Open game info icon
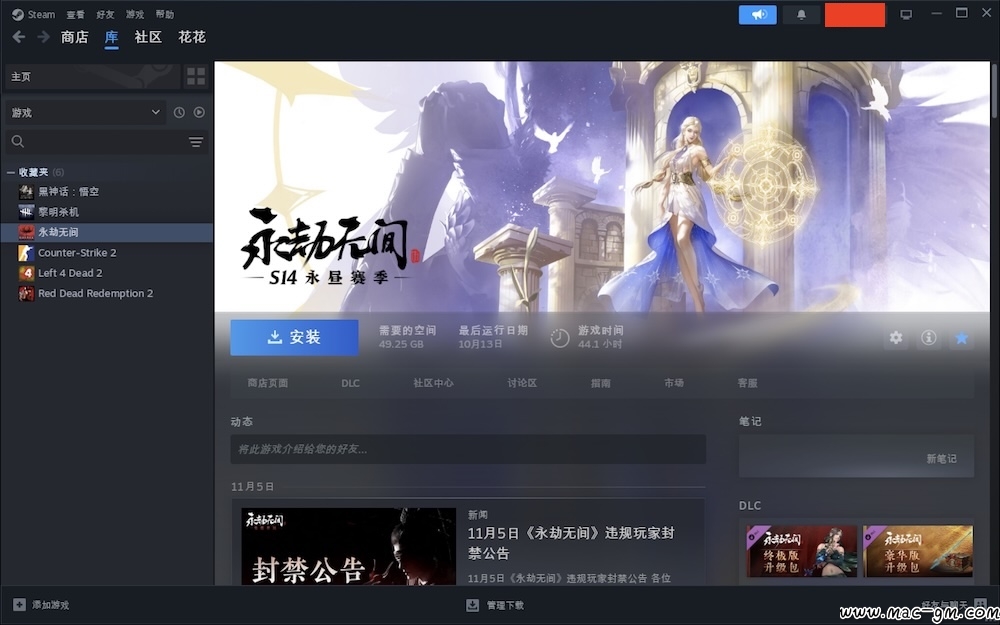The image size is (1000, 625). [x=929, y=338]
